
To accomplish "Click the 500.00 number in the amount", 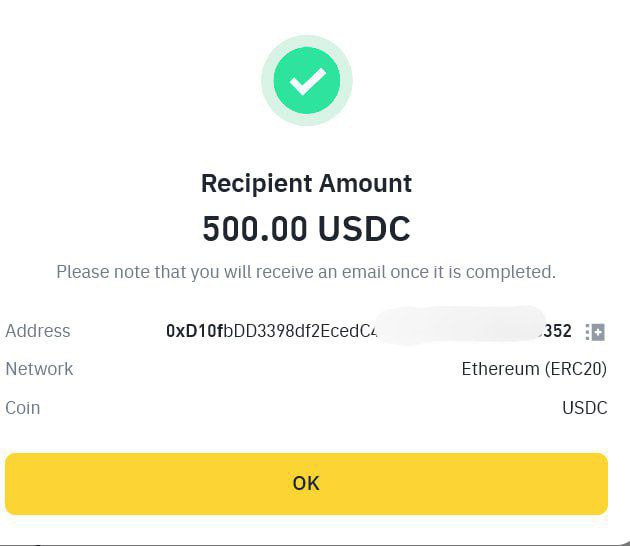I will click(255, 229).
